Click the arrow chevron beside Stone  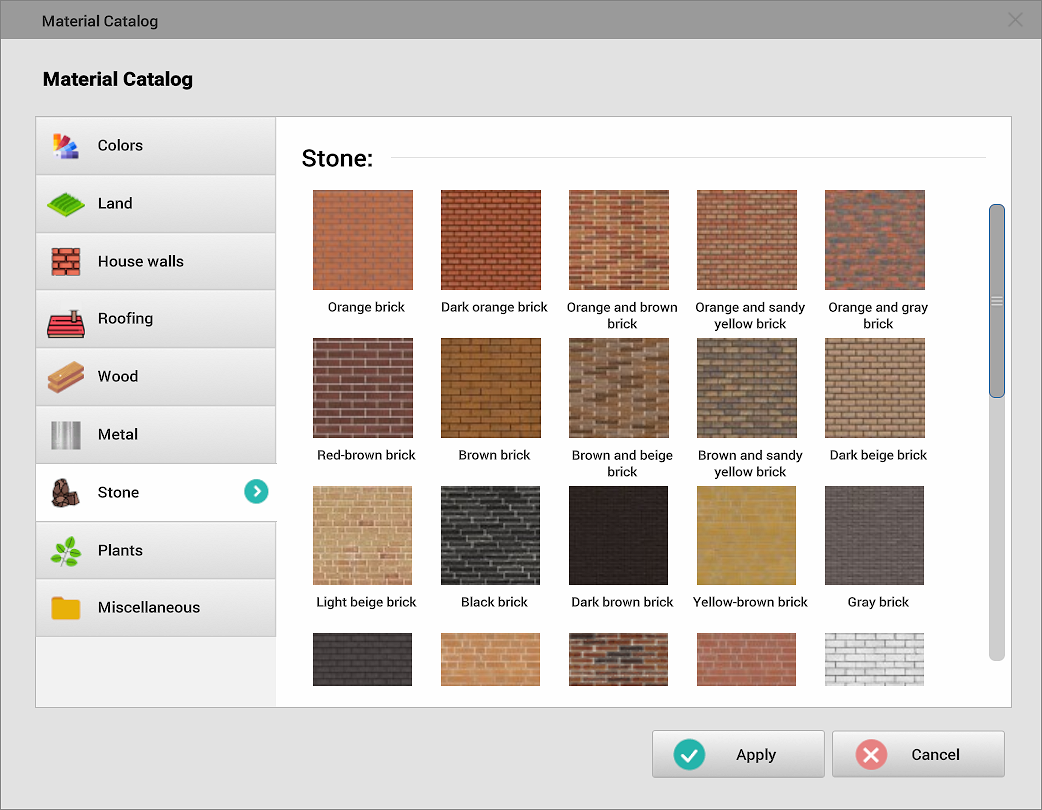256,491
